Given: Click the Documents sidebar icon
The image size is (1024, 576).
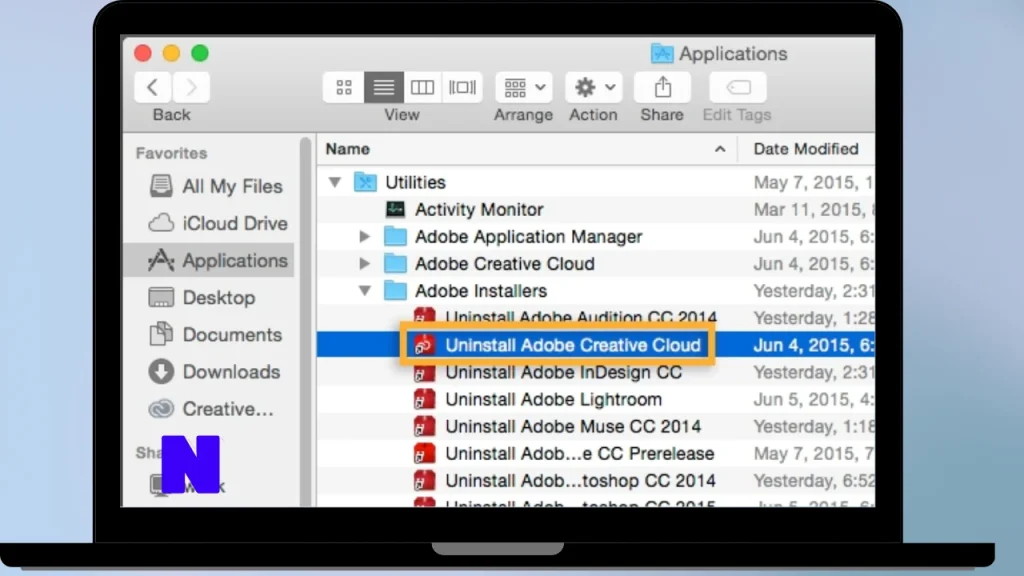Looking at the screenshot, I should point(161,334).
